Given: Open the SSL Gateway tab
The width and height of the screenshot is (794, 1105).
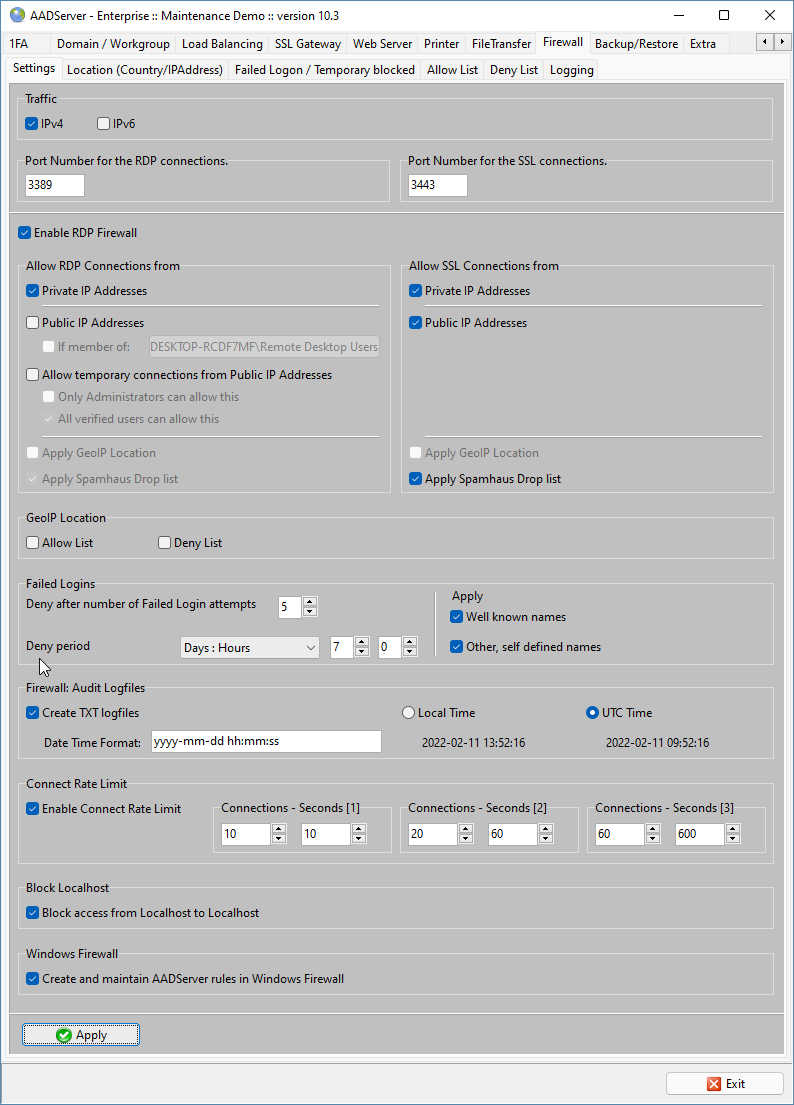Looking at the screenshot, I should (x=307, y=44).
